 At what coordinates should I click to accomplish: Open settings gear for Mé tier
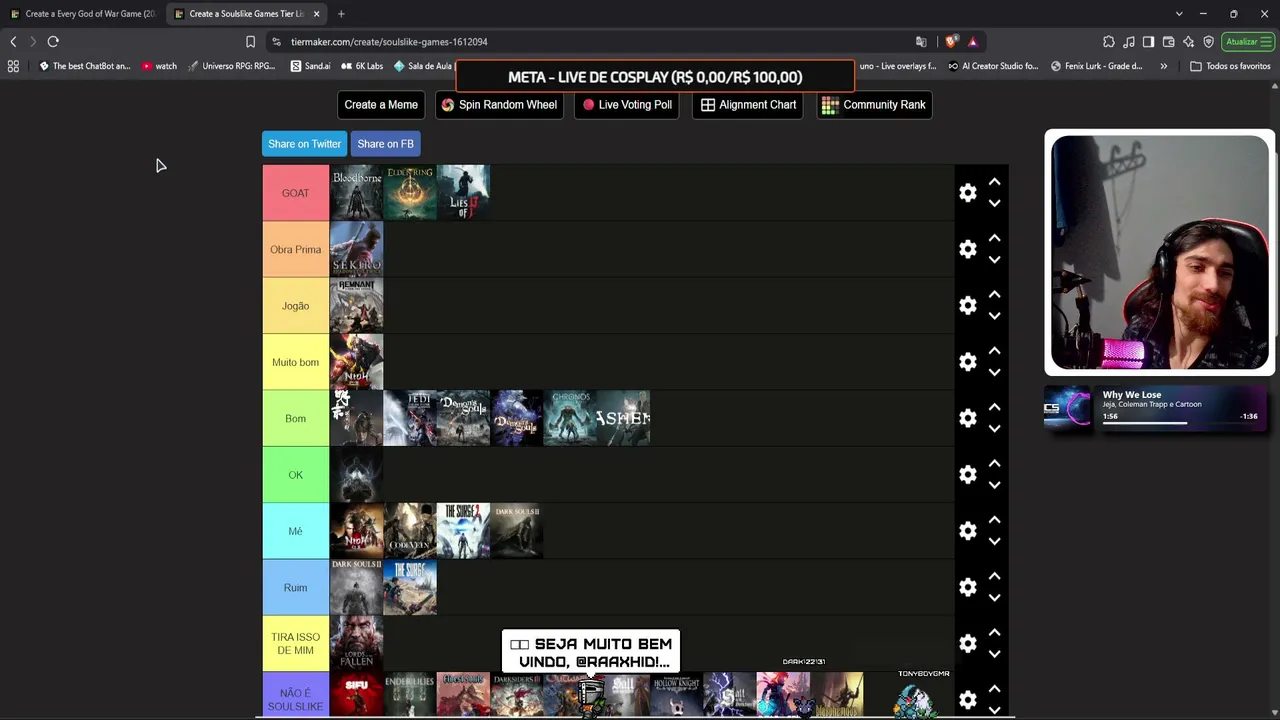pyautogui.click(x=967, y=531)
